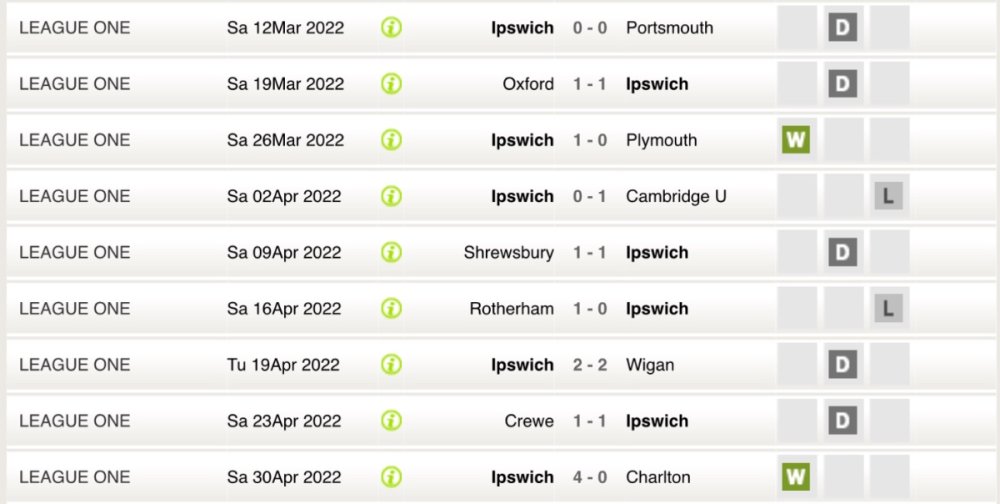Screen dimensions: 1000x504
Task: Click the D badge in the Portsmouth row
Action: point(842,28)
